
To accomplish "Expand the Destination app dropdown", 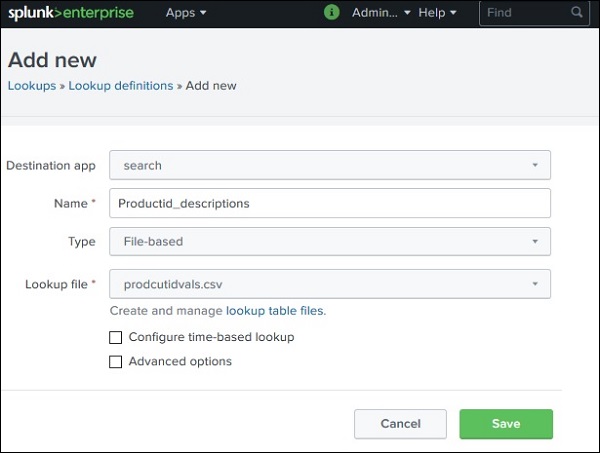I will click(x=330, y=165).
